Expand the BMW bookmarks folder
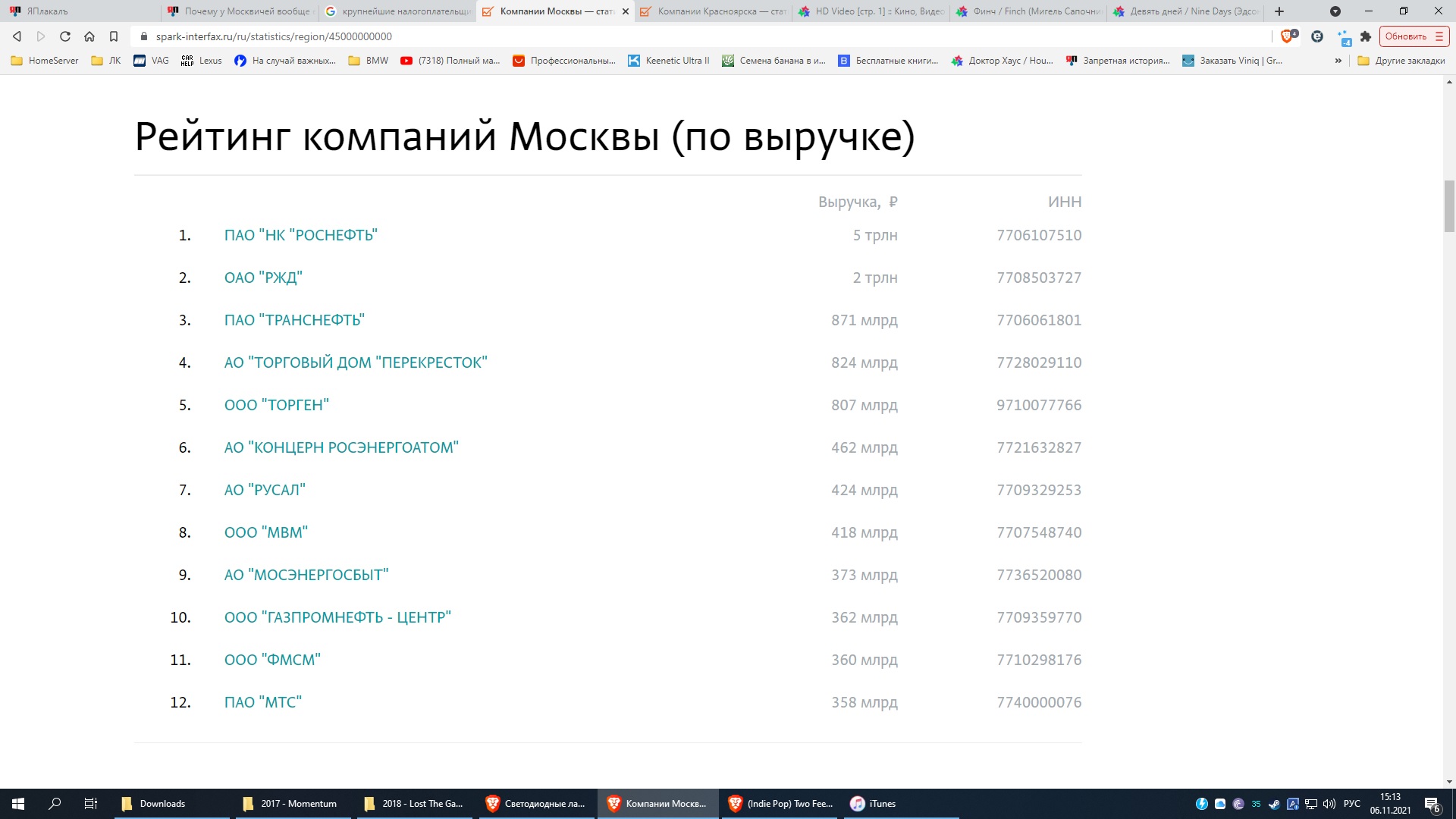This screenshot has width=1456, height=819. tap(369, 61)
